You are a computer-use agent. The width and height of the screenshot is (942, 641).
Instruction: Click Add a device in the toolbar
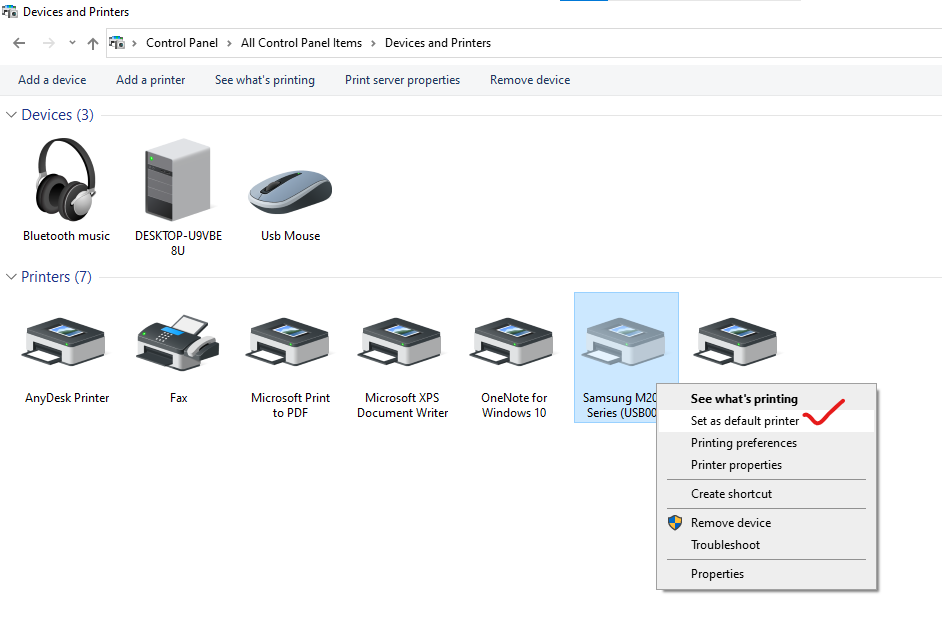pos(52,80)
